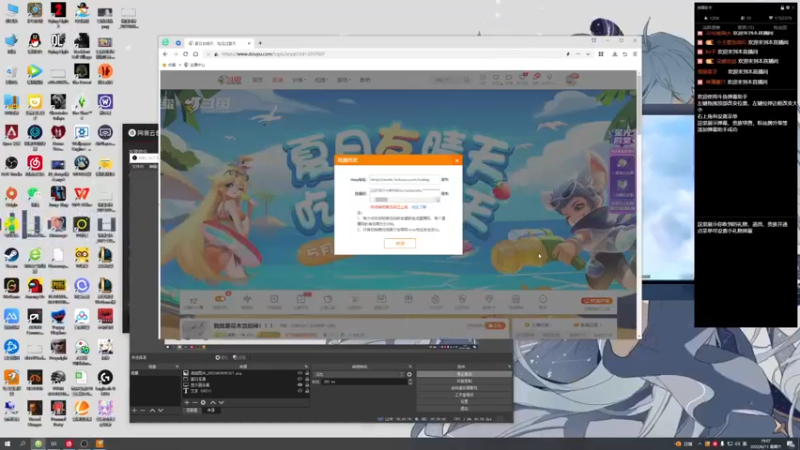Image resolution: width=800 pixels, height=450 pixels.
Task: Add a source with the OBS sources plus icon
Action: tap(187, 403)
